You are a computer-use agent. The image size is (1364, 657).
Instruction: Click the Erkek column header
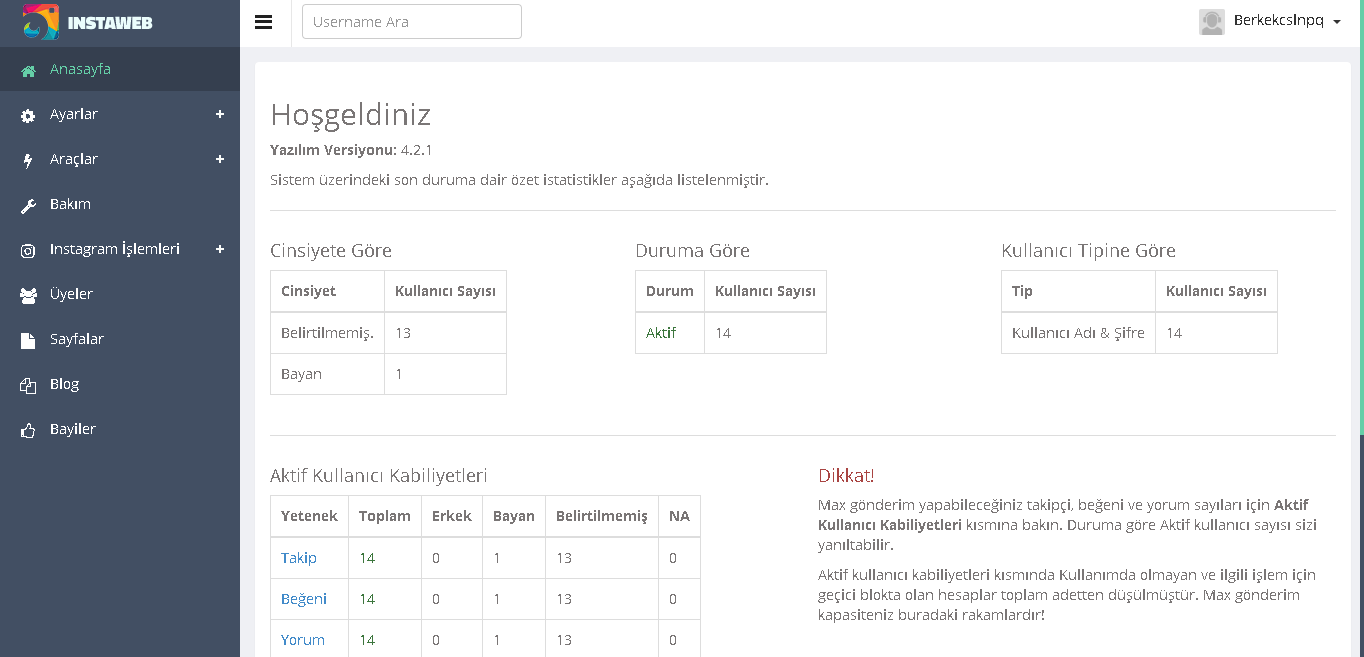[452, 516]
